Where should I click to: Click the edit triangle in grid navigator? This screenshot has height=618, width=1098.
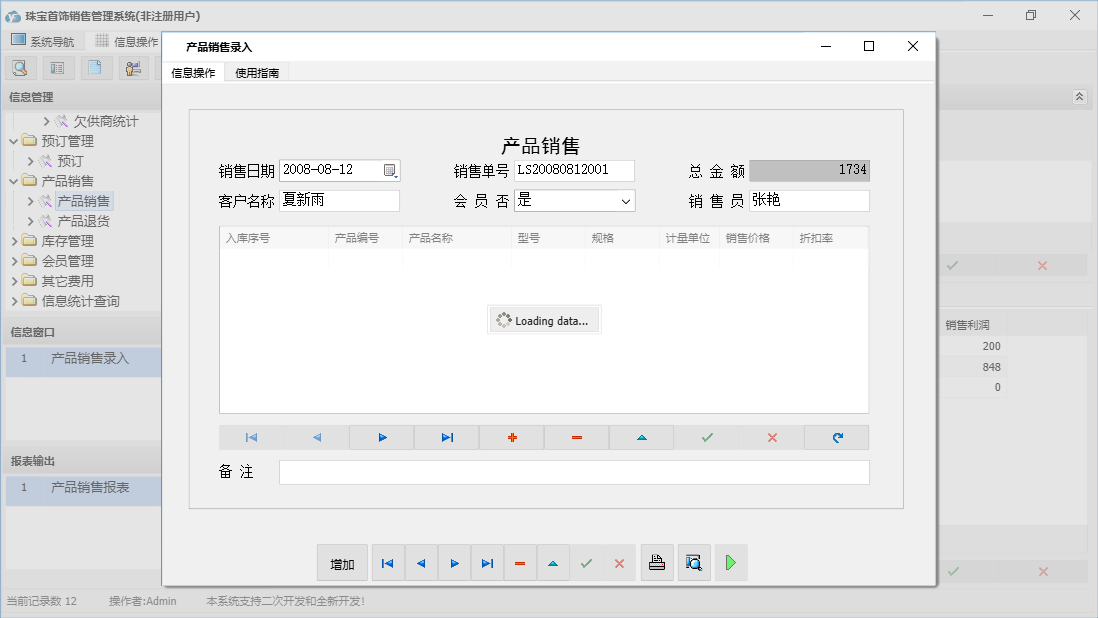click(641, 438)
